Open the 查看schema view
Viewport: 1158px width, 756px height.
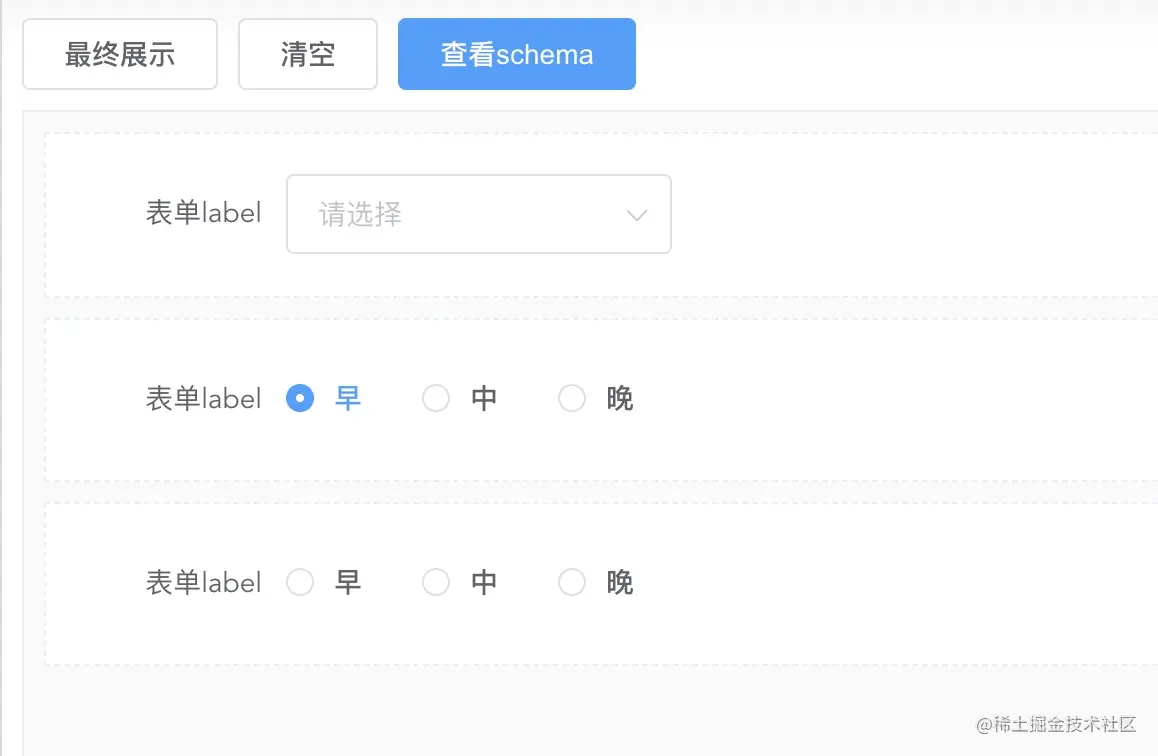[516, 54]
